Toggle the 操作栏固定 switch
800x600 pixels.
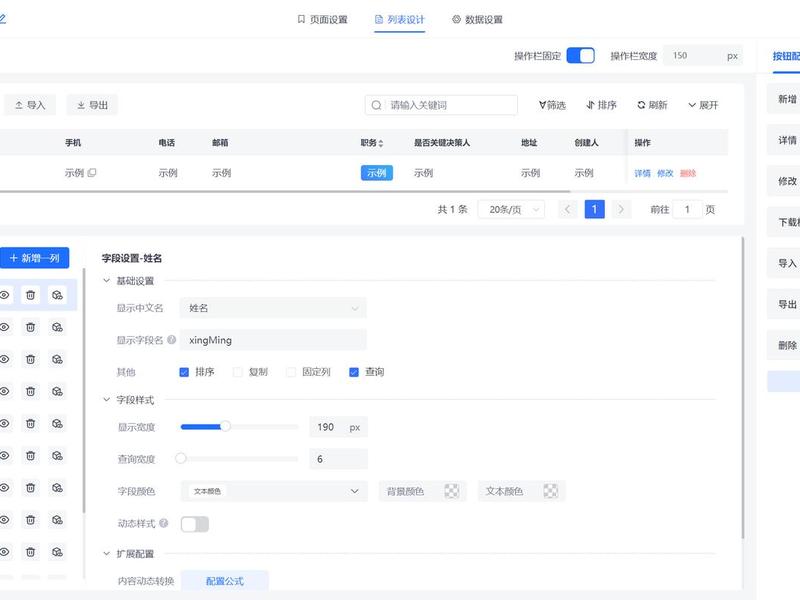click(581, 56)
